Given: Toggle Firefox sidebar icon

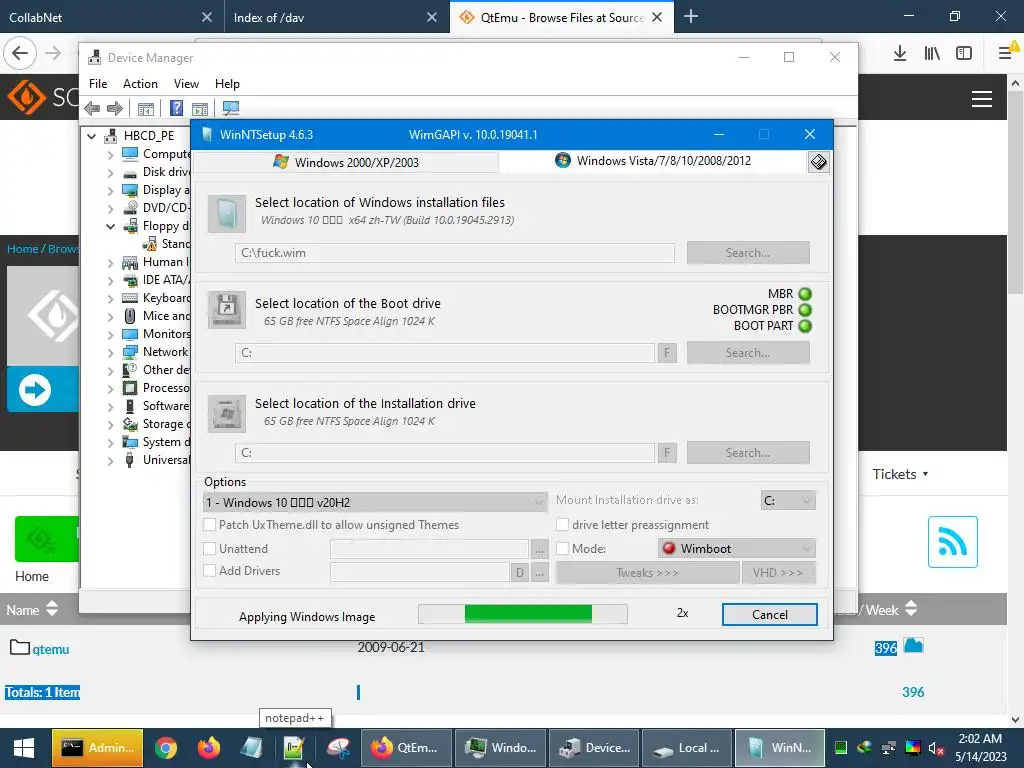Looking at the screenshot, I should point(964,54).
